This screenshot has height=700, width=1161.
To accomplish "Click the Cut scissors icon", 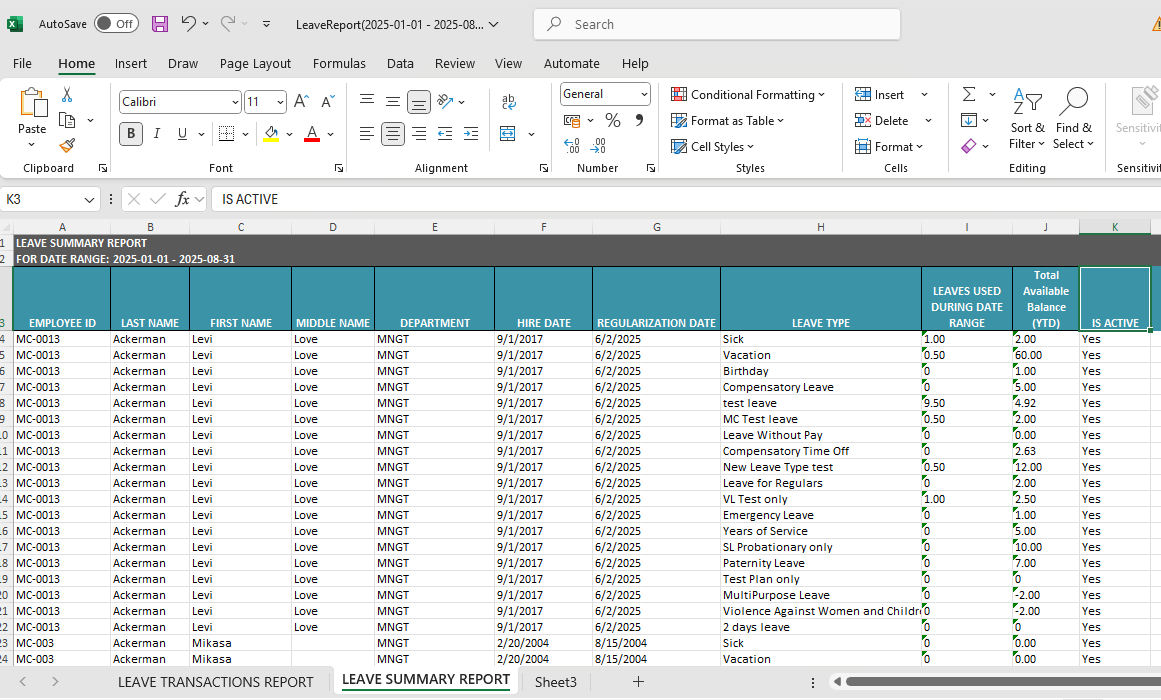I will 67,95.
